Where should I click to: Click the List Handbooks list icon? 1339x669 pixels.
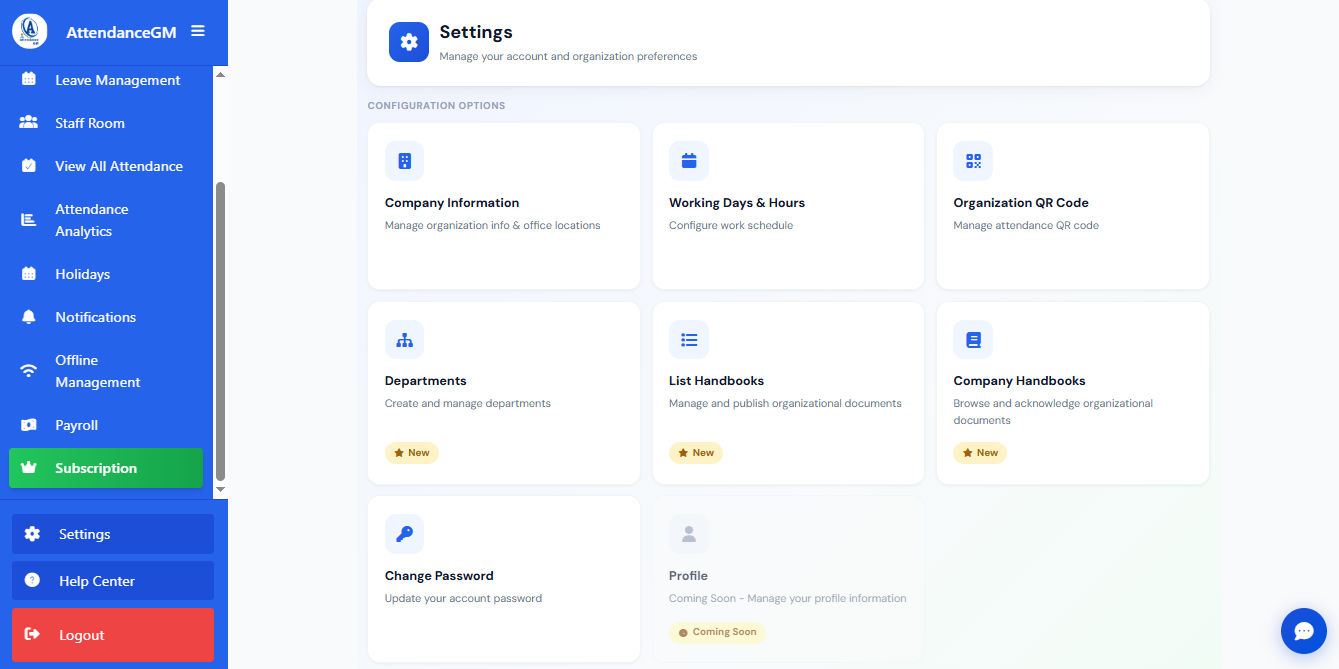click(x=689, y=340)
